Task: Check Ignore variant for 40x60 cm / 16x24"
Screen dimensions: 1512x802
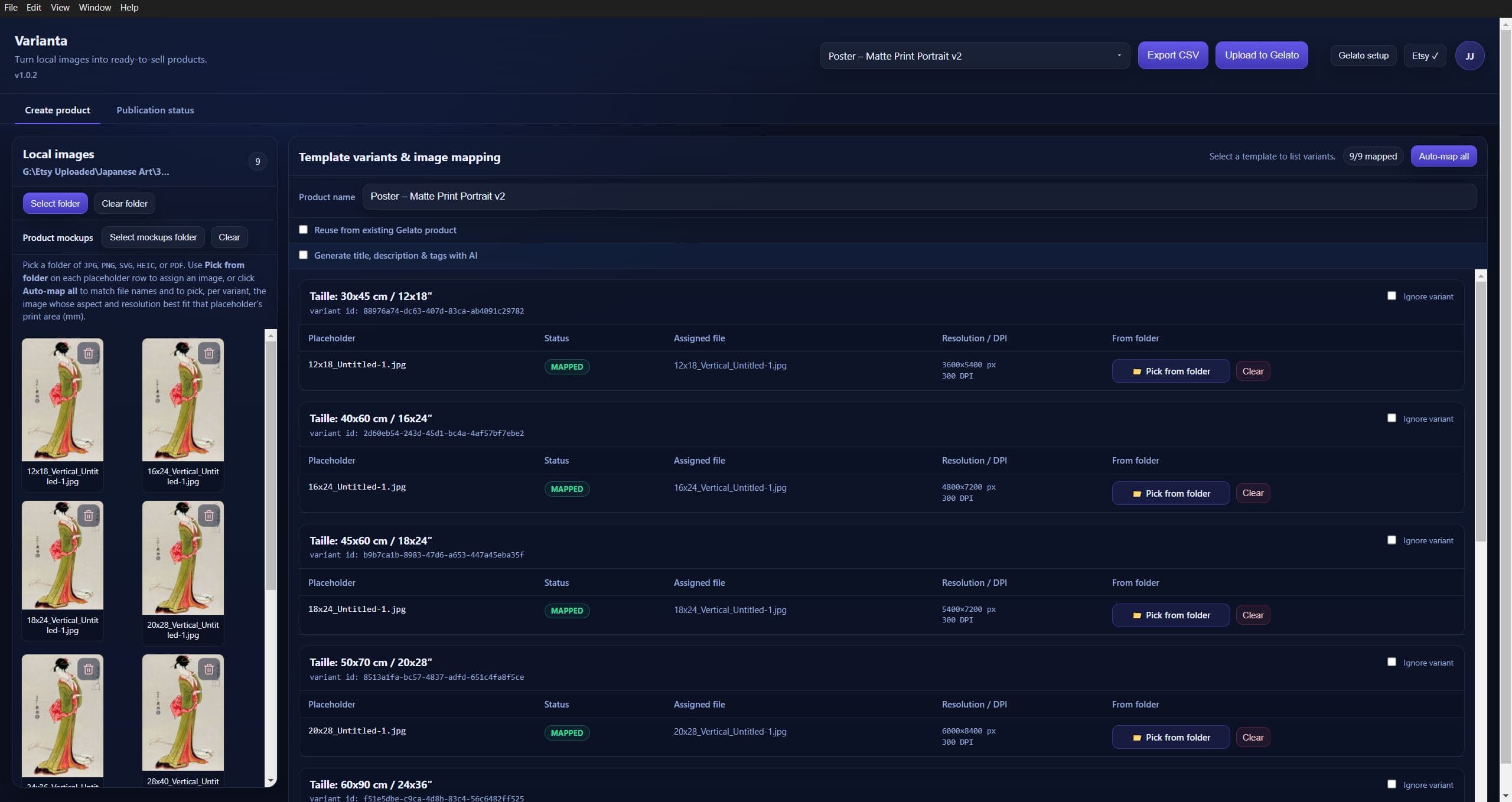Action: (1392, 418)
